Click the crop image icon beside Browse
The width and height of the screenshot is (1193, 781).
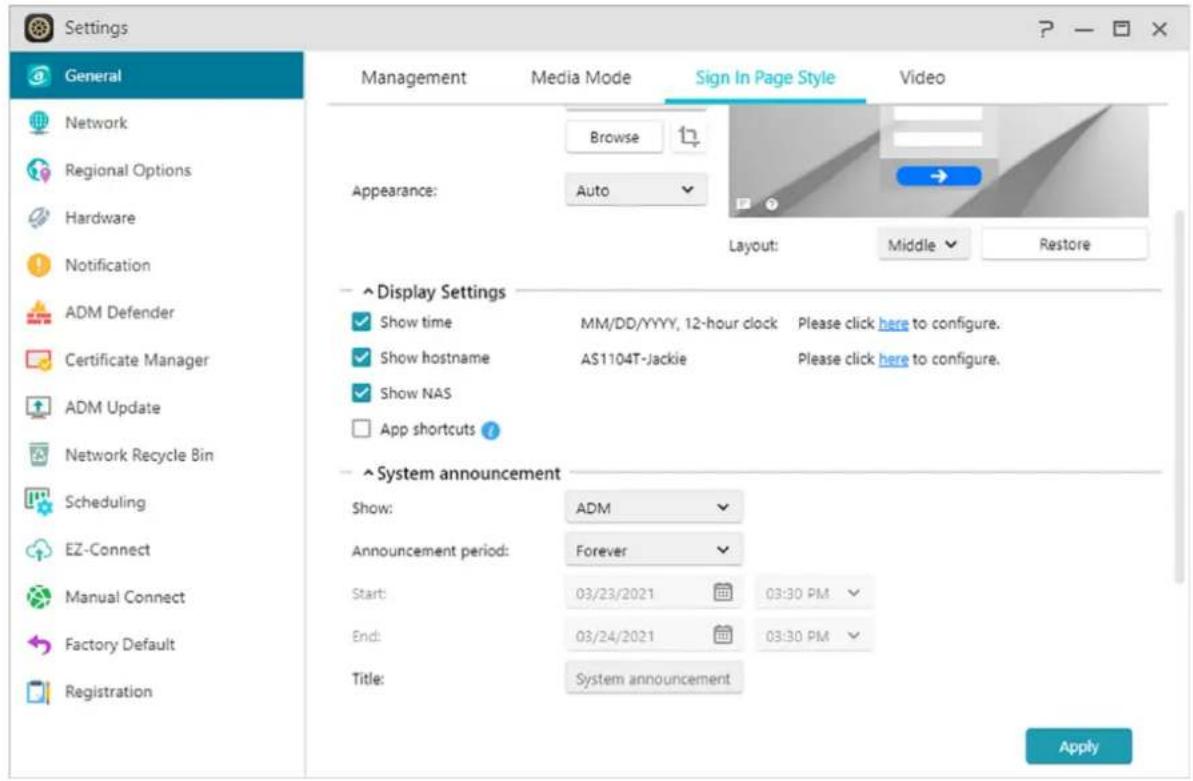(687, 138)
